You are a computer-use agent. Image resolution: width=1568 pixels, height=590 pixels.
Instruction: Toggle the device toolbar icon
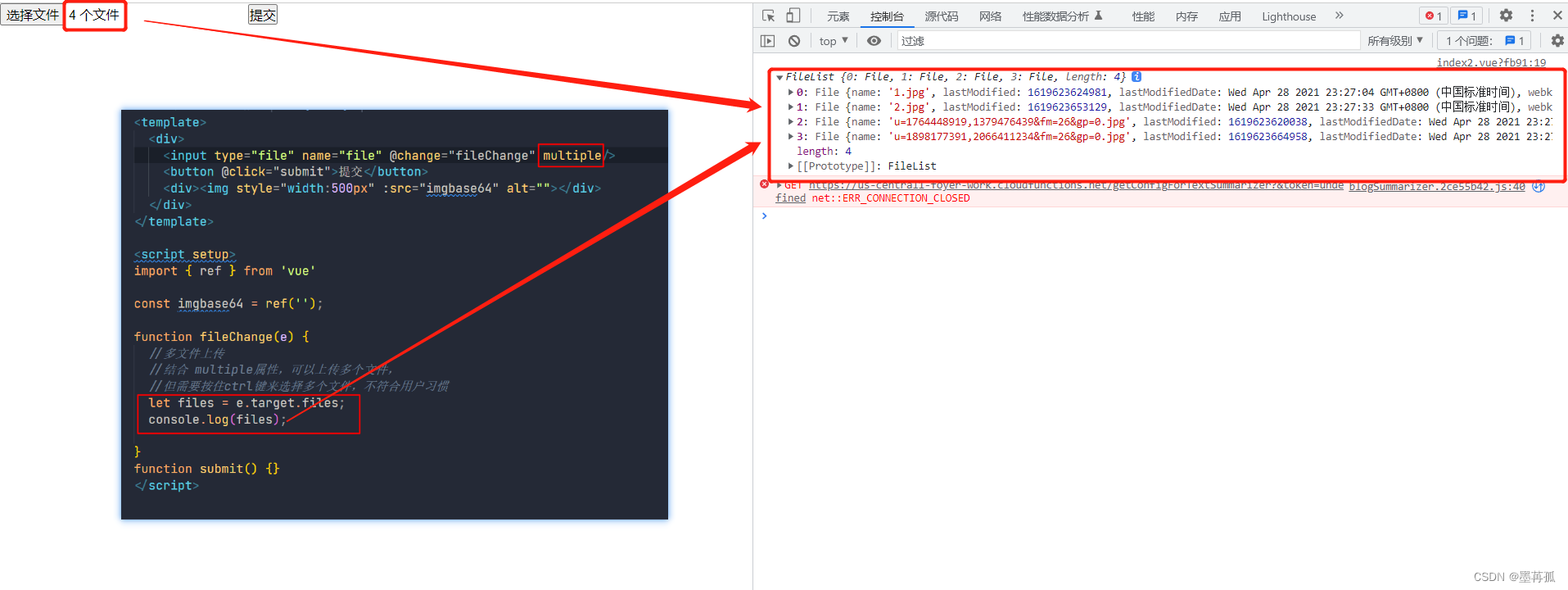pos(793,16)
